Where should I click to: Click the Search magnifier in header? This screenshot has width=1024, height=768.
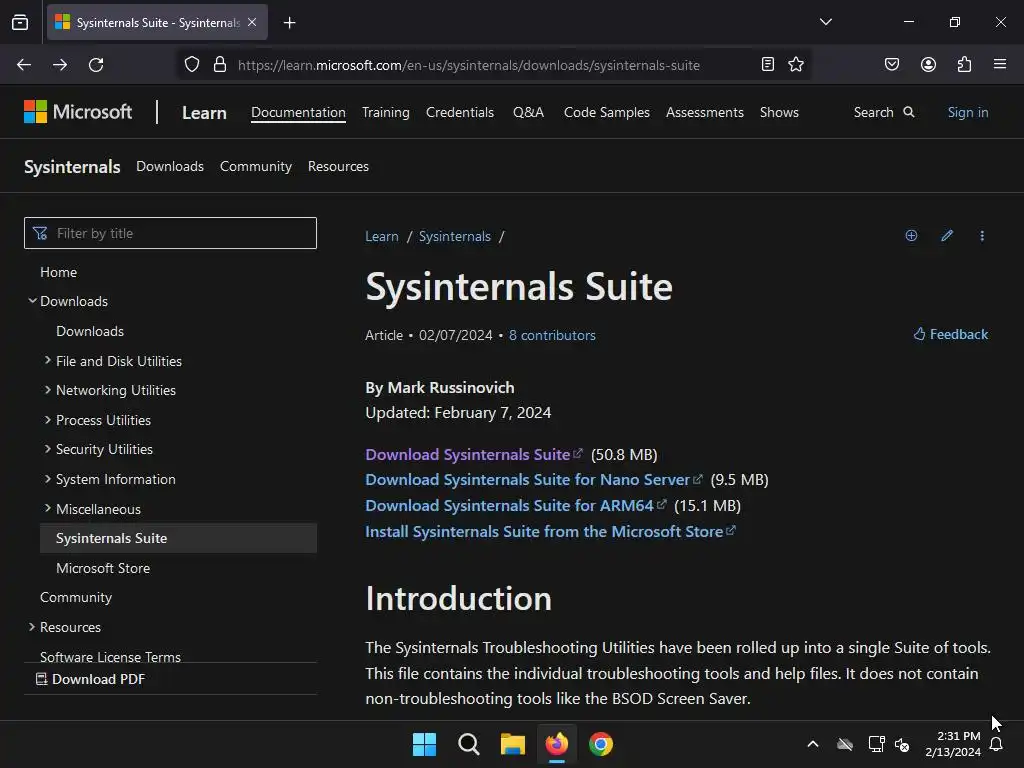pyautogui.click(x=908, y=112)
